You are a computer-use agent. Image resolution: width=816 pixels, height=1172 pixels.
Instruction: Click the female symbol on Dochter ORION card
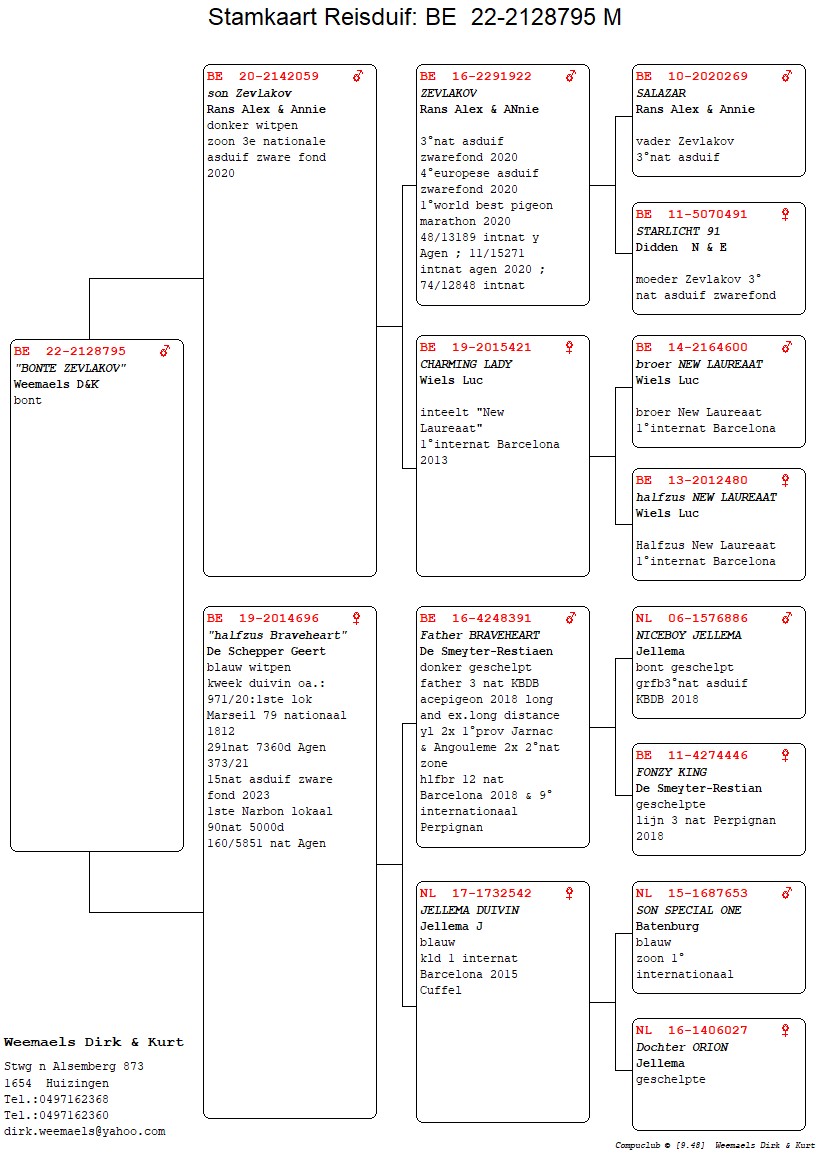click(x=786, y=1030)
